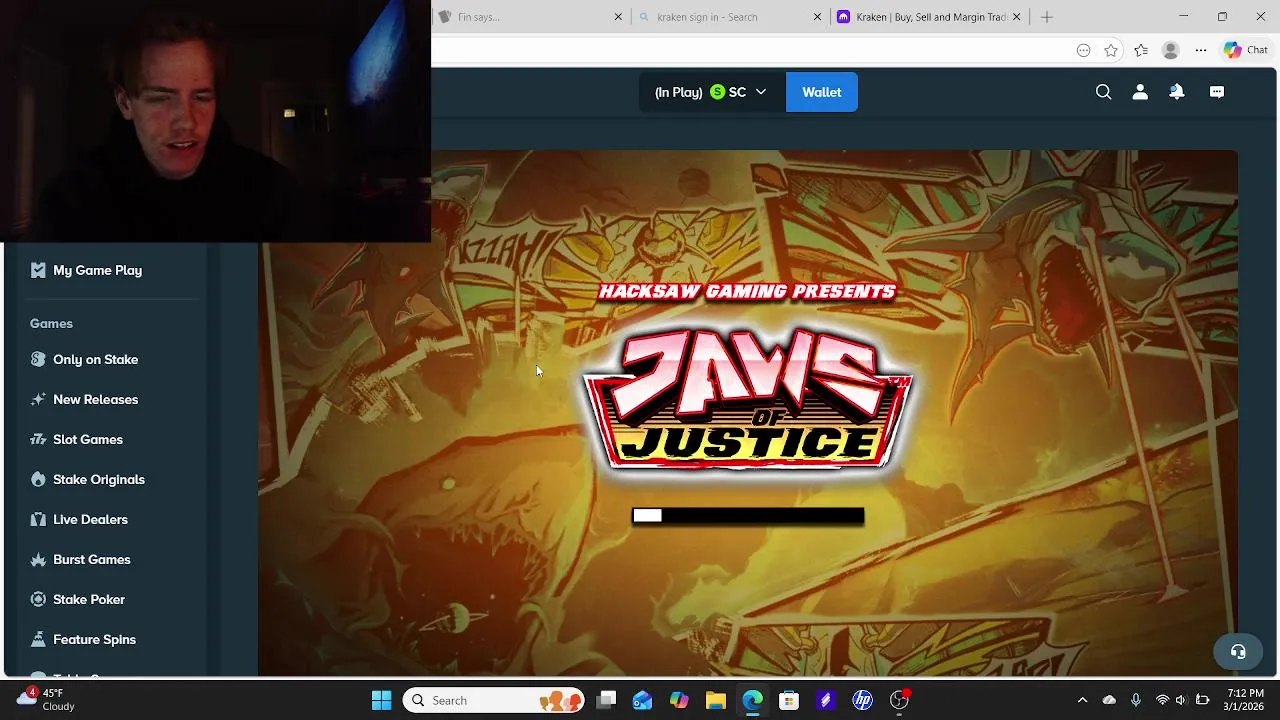
Task: Click the Stake Poker chip icon
Action: coord(38,599)
